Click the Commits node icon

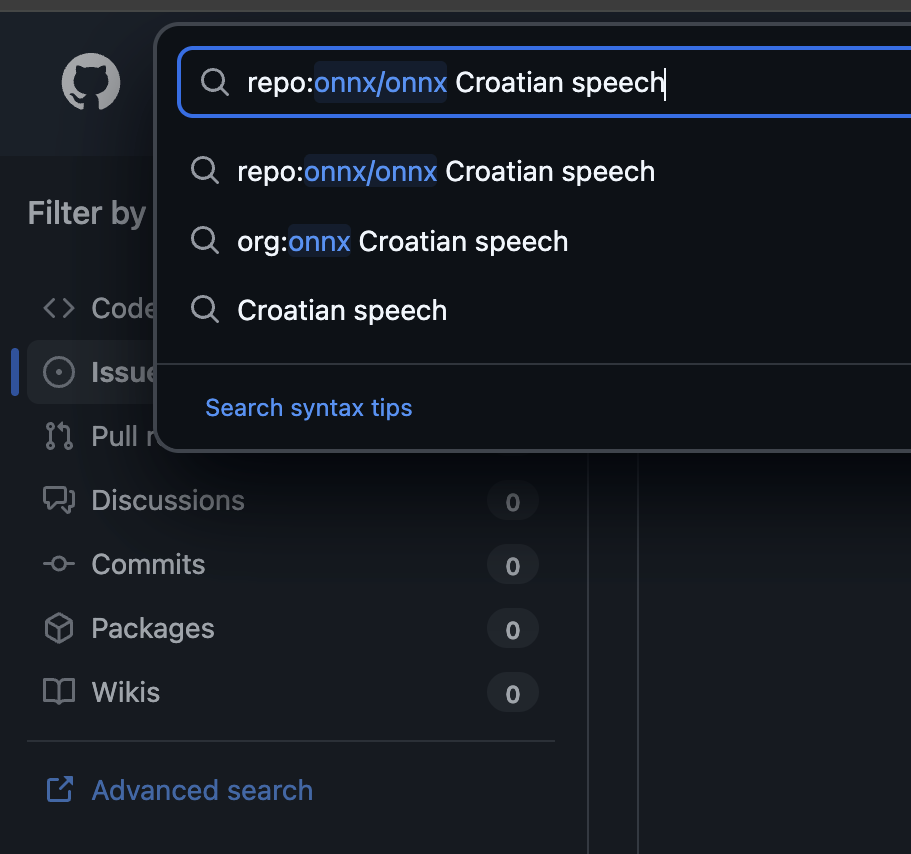click(x=59, y=564)
